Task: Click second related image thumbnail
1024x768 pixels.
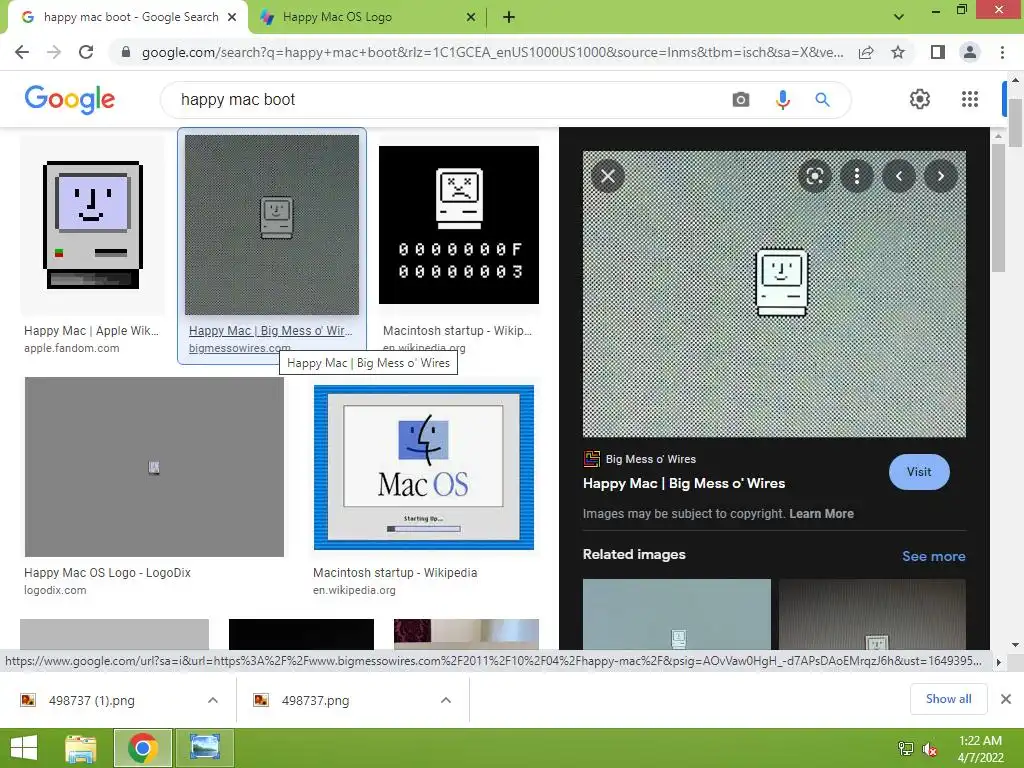Action: [x=872, y=614]
